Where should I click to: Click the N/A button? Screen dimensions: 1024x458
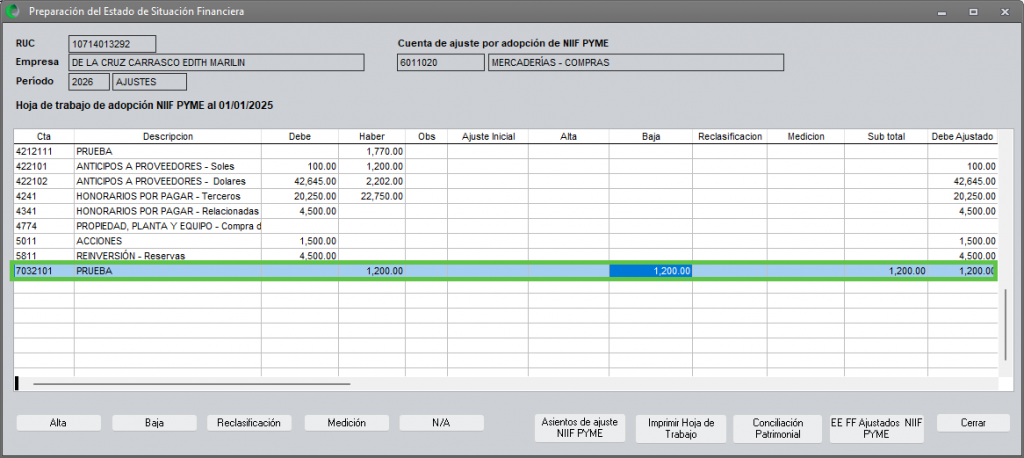point(441,423)
